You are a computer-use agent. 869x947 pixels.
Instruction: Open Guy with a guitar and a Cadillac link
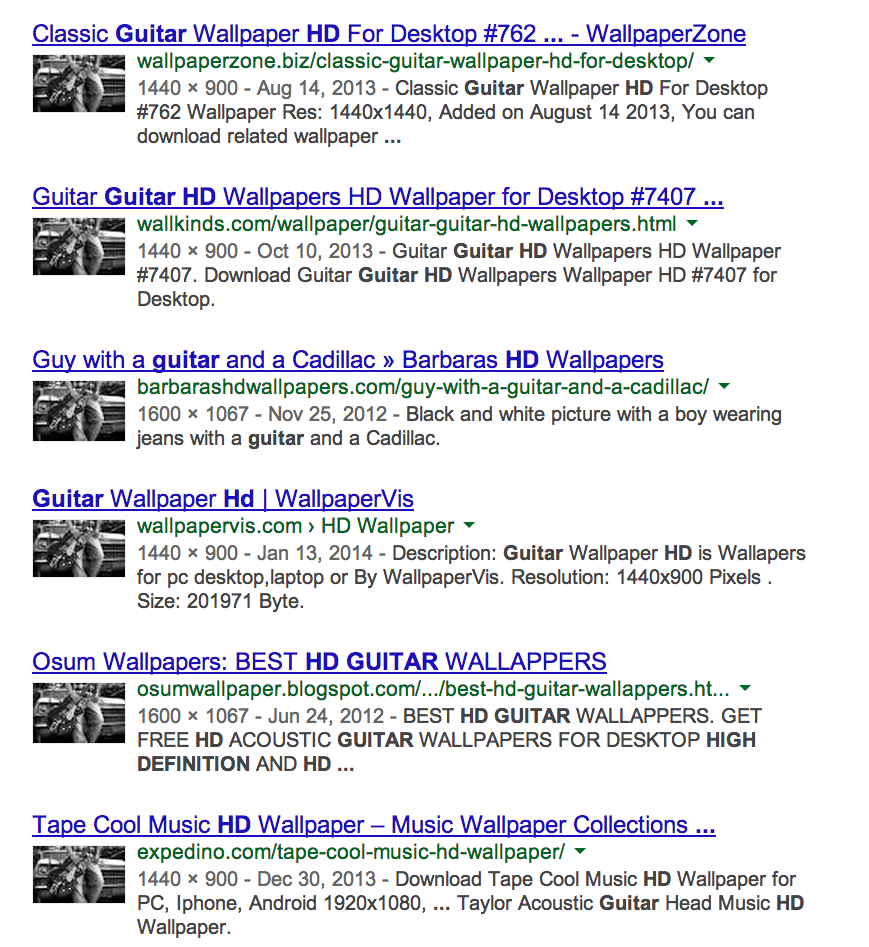(348, 360)
